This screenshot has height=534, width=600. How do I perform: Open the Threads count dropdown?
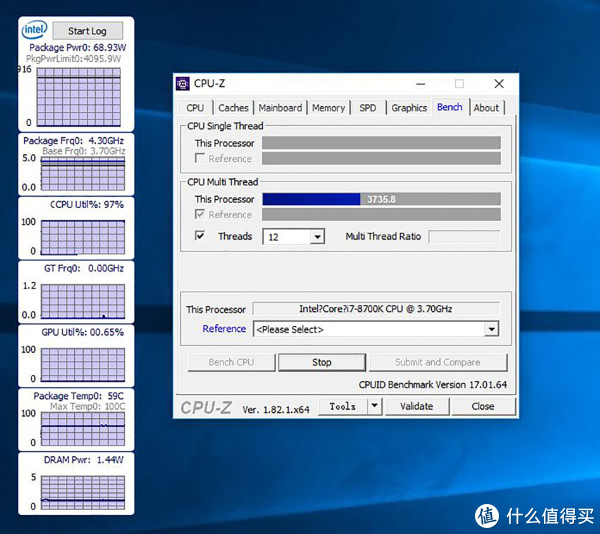click(317, 237)
